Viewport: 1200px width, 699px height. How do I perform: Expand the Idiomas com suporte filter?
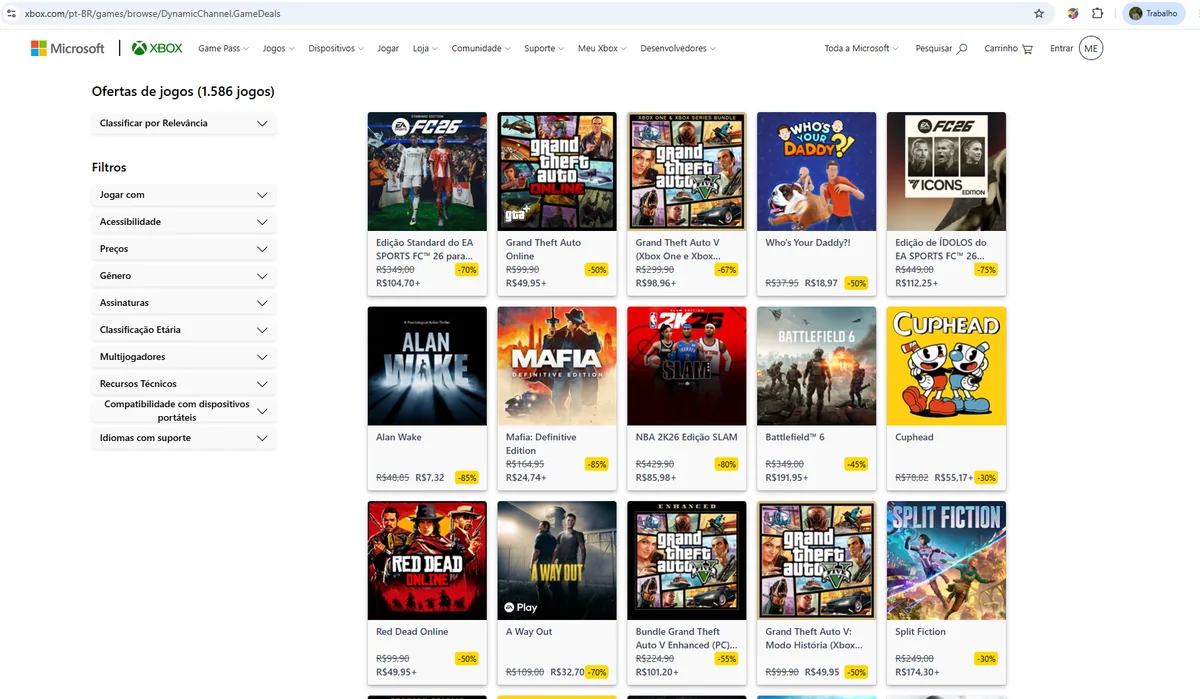(x=184, y=438)
